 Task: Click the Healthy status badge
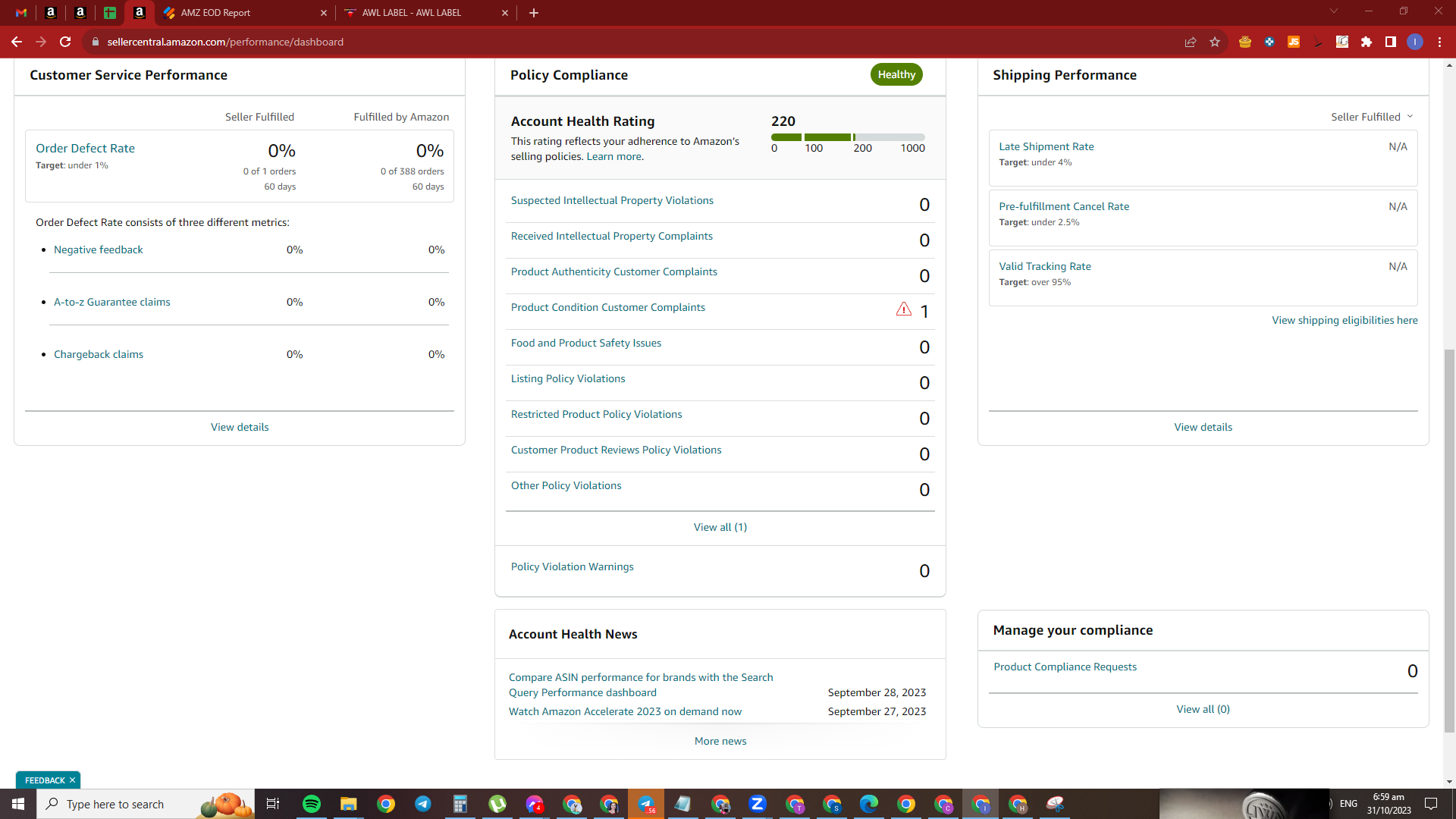coord(896,74)
